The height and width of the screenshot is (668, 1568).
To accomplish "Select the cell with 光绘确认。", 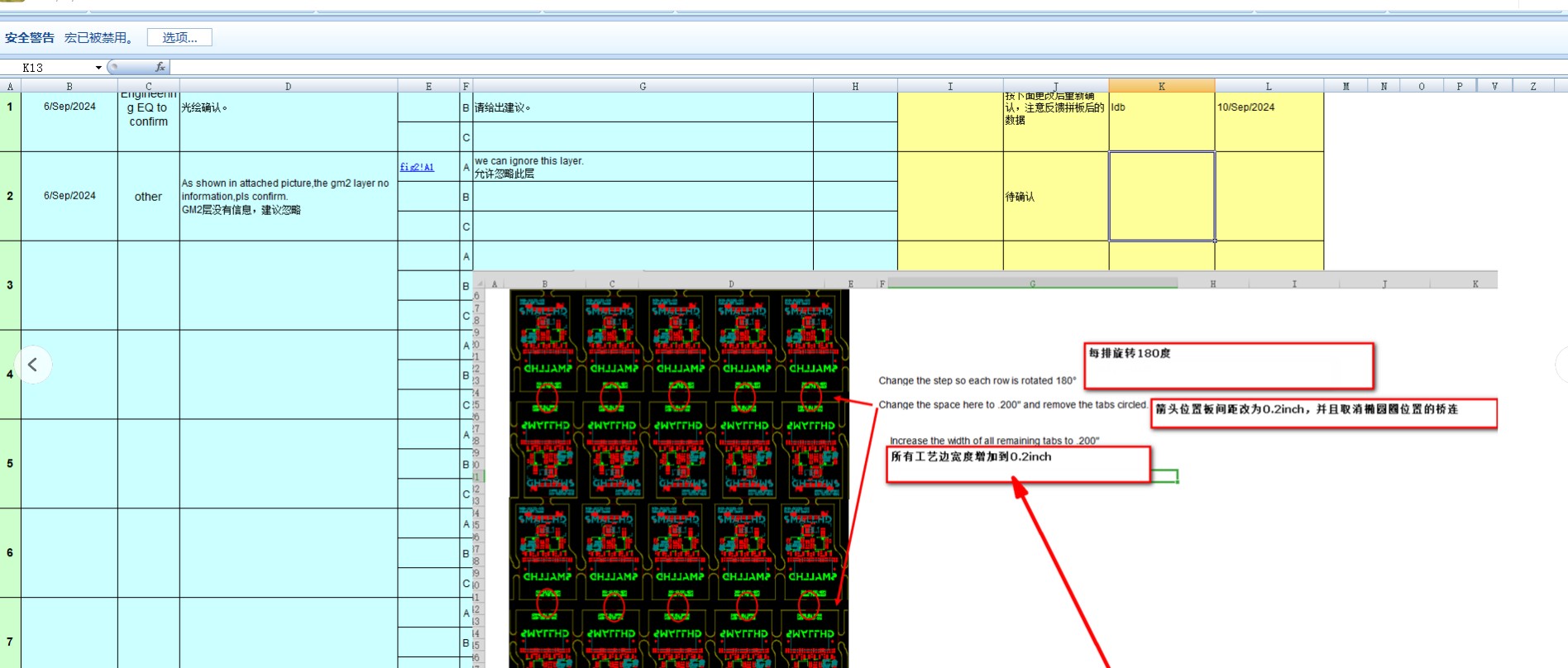I will click(x=289, y=122).
